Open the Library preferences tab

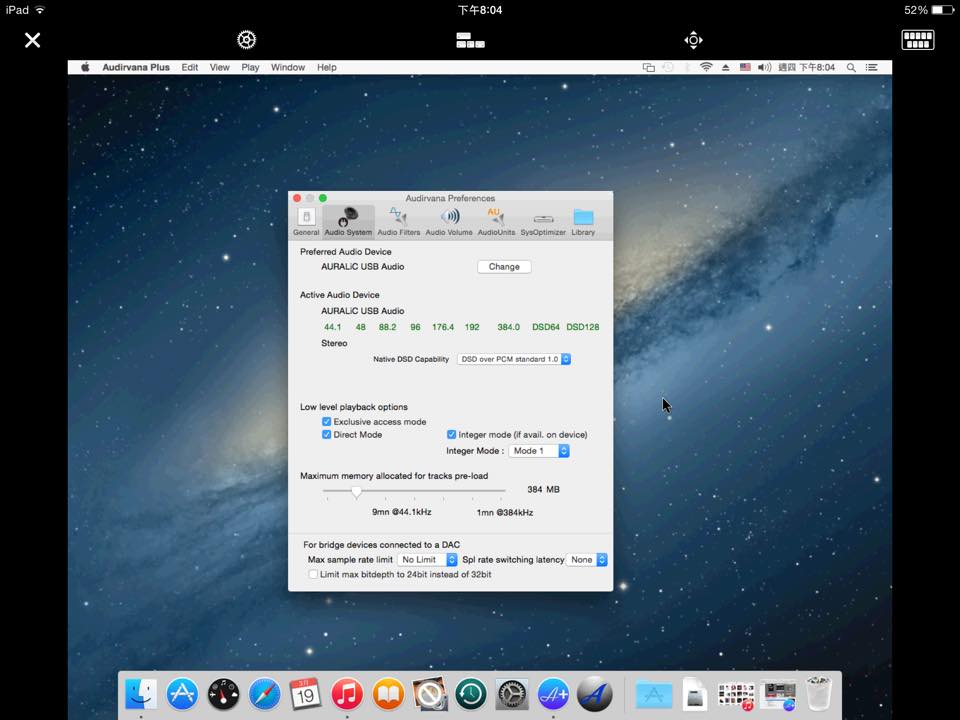click(583, 222)
